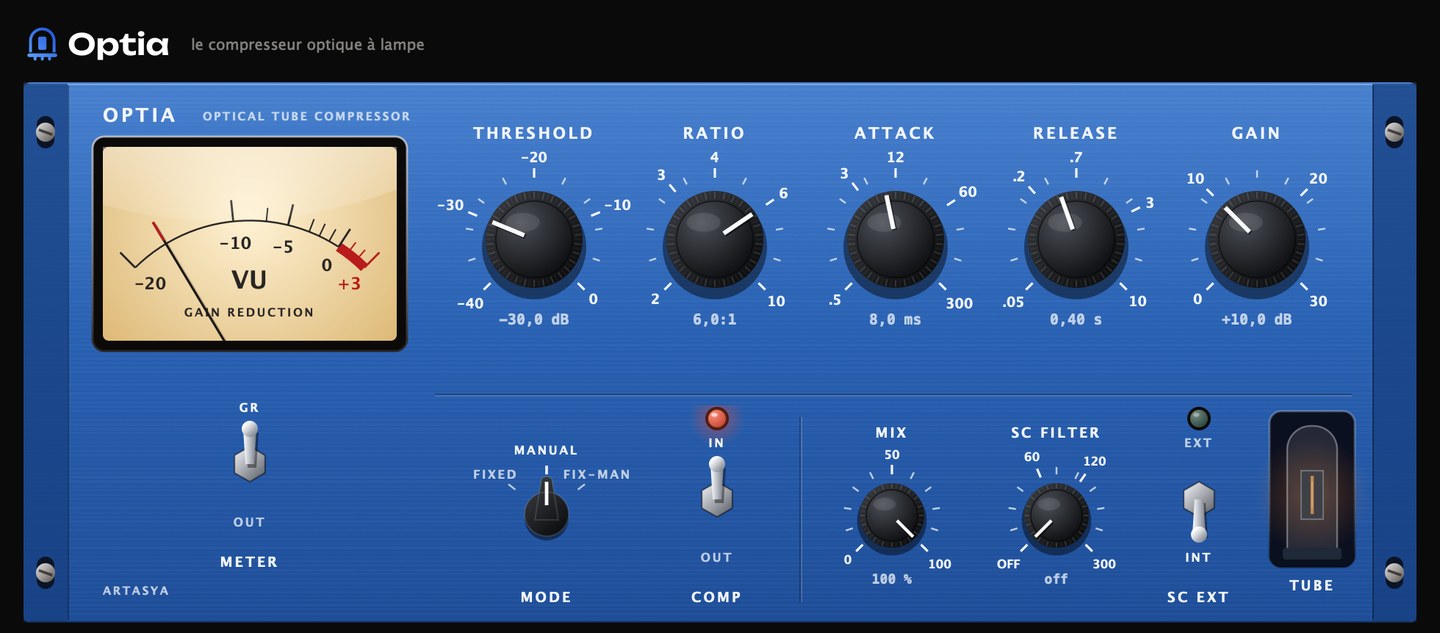Screen dimensions: 1440x633
Task: Select the Release knob
Action: click(1076, 241)
